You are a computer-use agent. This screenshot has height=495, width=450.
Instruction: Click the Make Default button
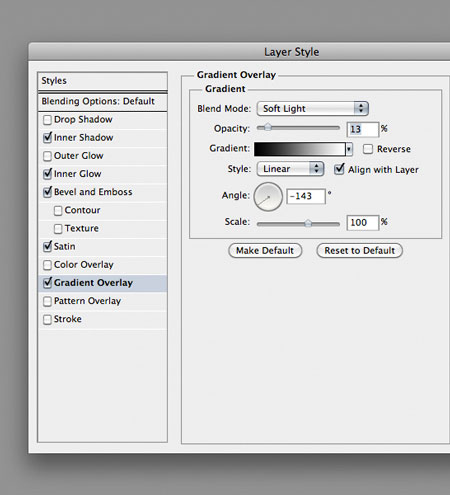[265, 251]
